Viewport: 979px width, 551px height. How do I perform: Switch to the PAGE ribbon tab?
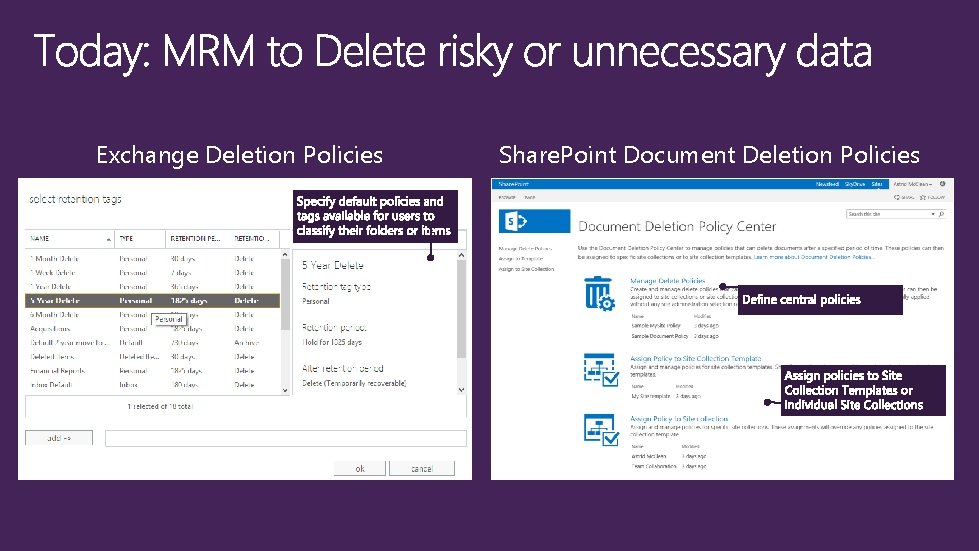coord(529,197)
